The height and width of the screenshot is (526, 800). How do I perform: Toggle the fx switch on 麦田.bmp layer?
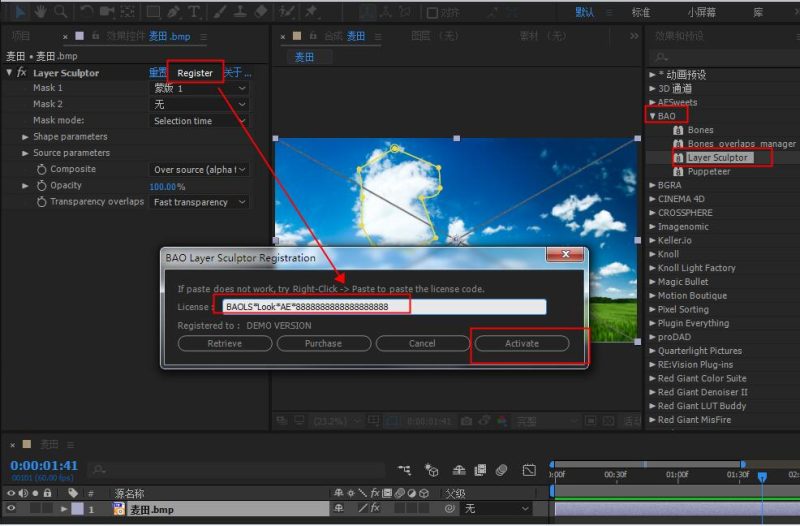tap(375, 508)
